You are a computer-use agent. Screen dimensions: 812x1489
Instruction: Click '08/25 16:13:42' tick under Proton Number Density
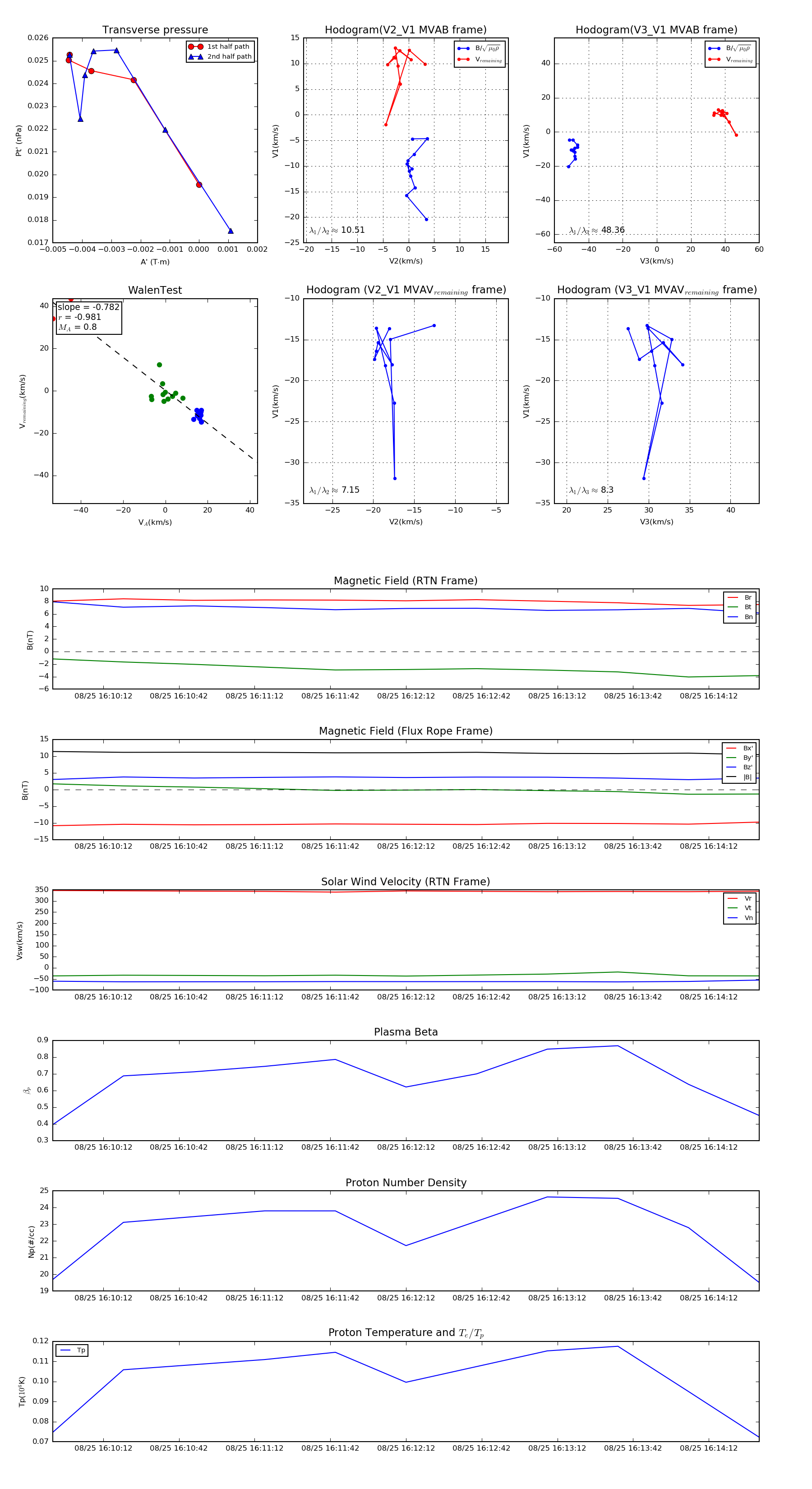[x=633, y=1298]
